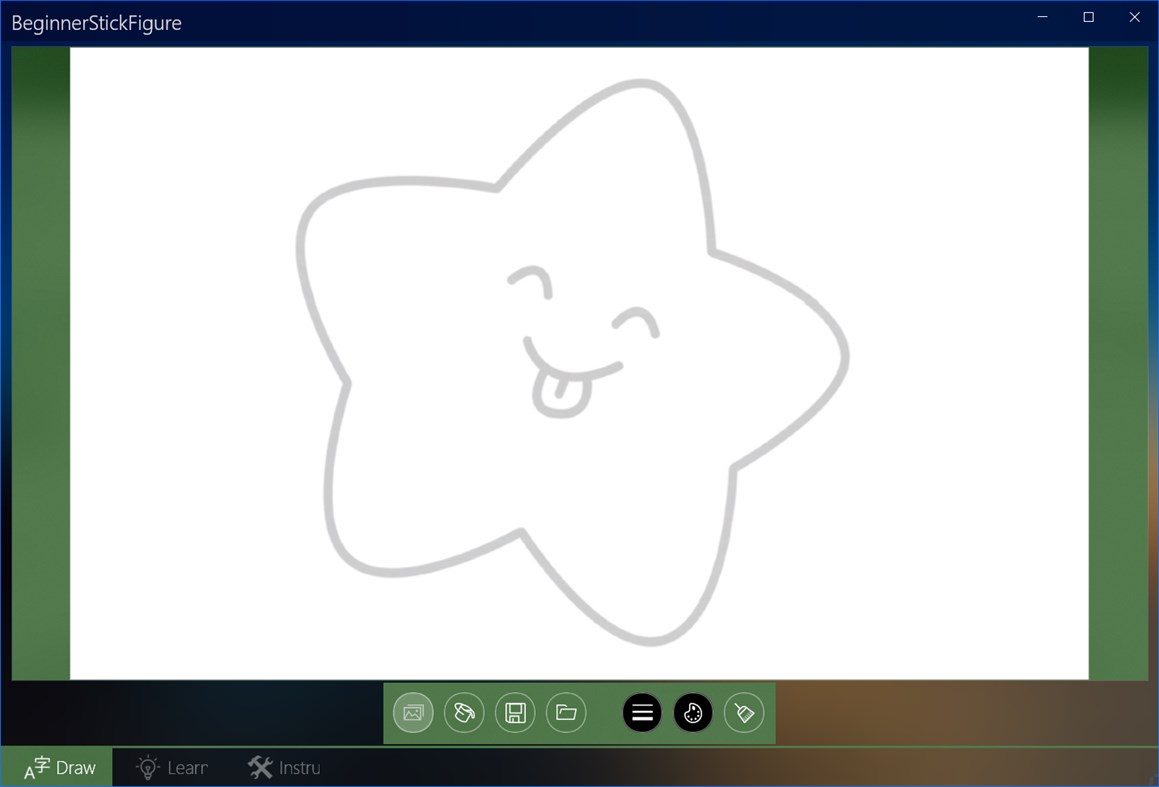Click the tools icon on the Instructions tab

[x=258, y=767]
